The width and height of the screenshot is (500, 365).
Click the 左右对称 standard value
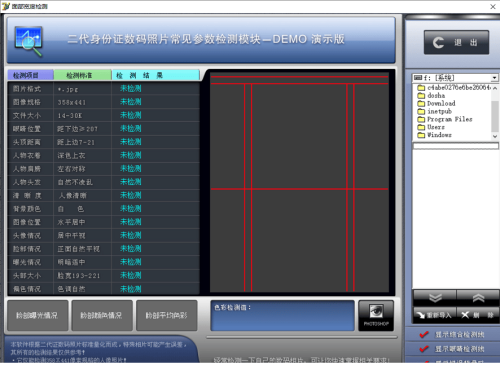tap(71, 169)
